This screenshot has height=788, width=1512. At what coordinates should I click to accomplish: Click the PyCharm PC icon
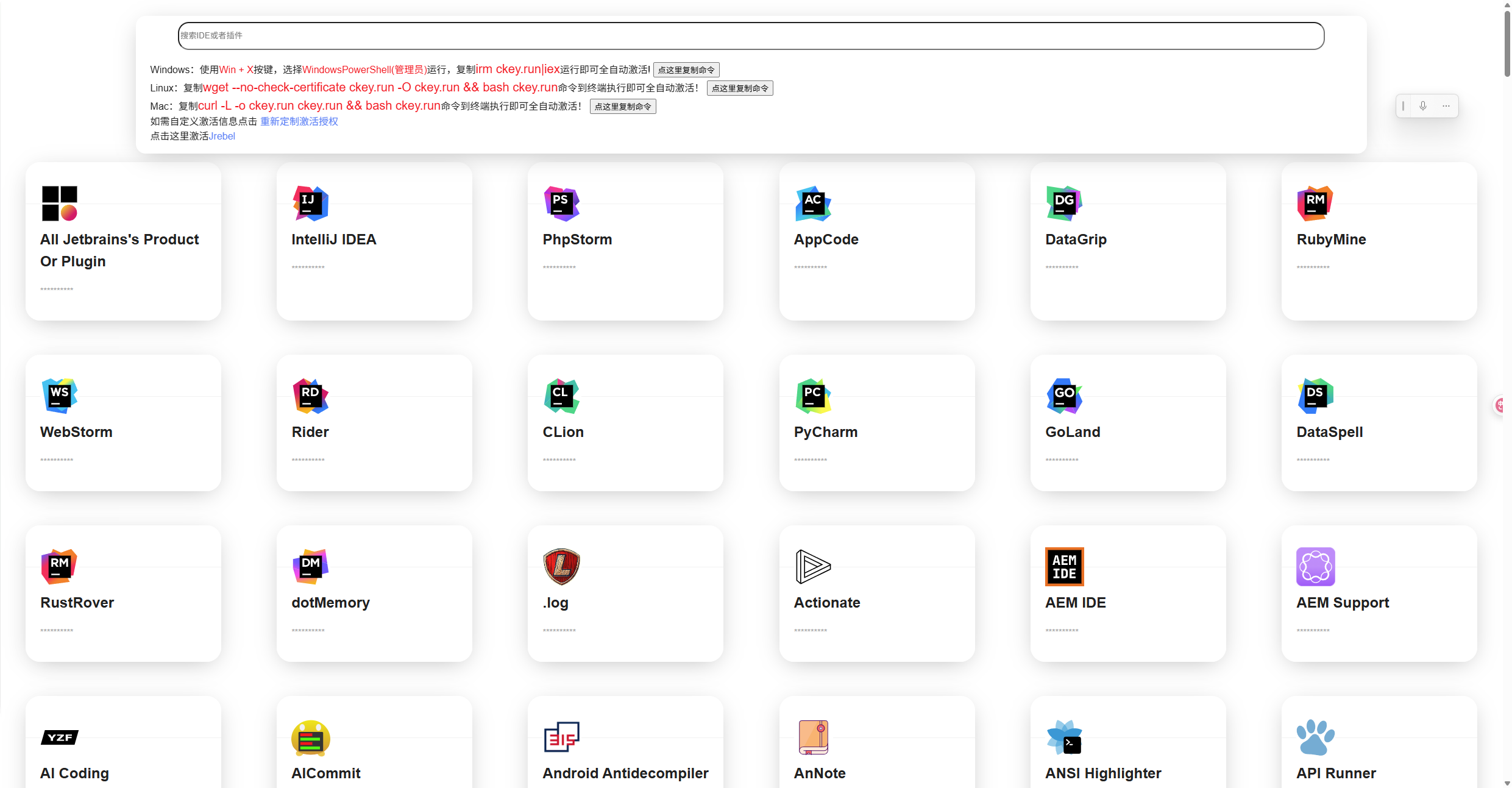coord(814,396)
